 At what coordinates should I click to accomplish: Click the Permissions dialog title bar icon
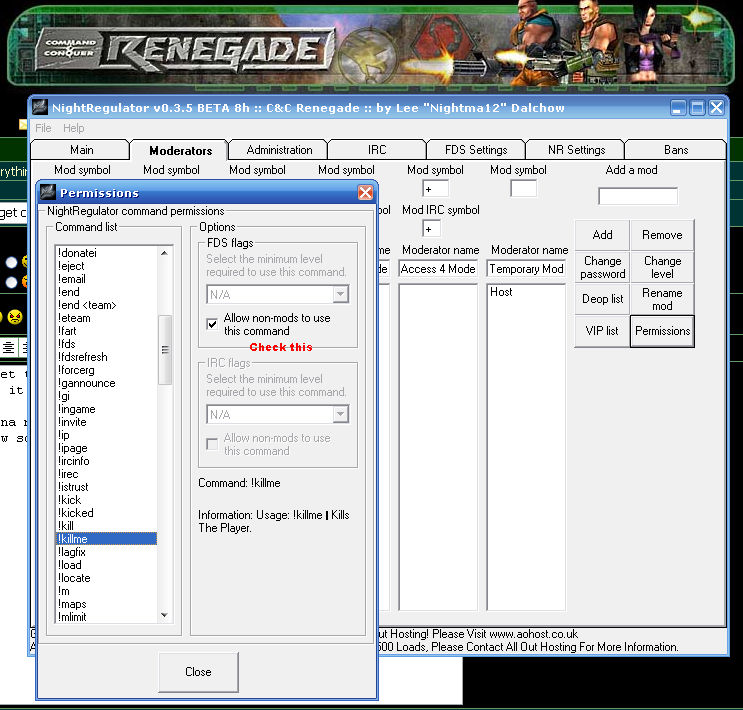49,192
